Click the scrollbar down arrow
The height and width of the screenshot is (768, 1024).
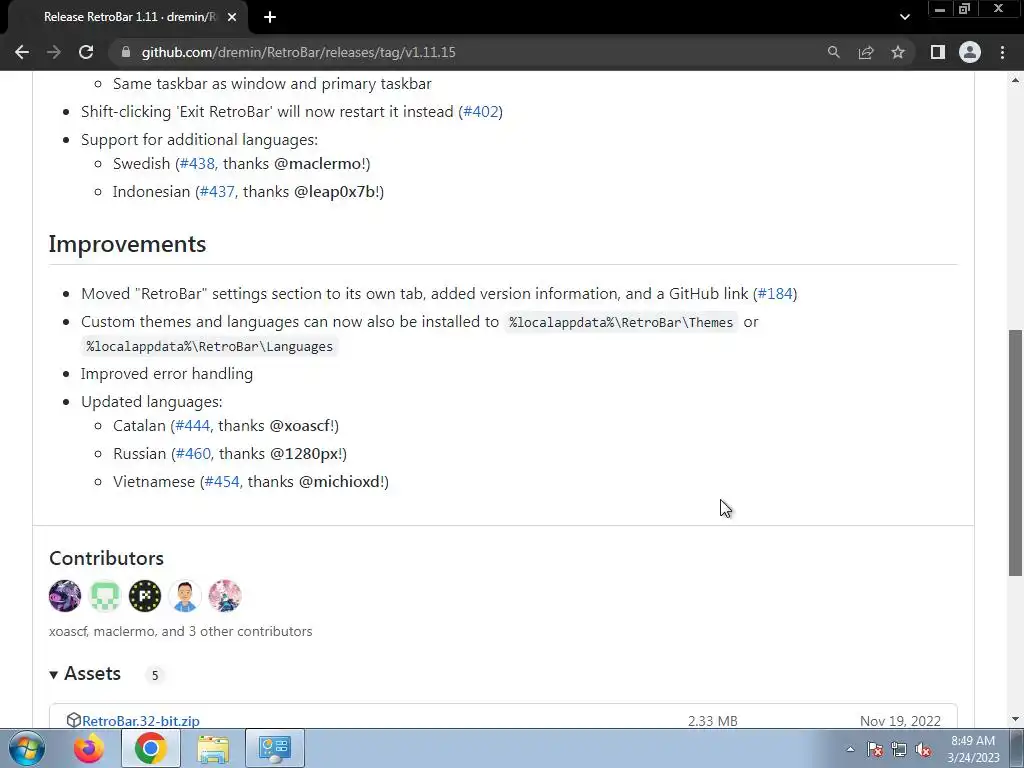point(1015,718)
